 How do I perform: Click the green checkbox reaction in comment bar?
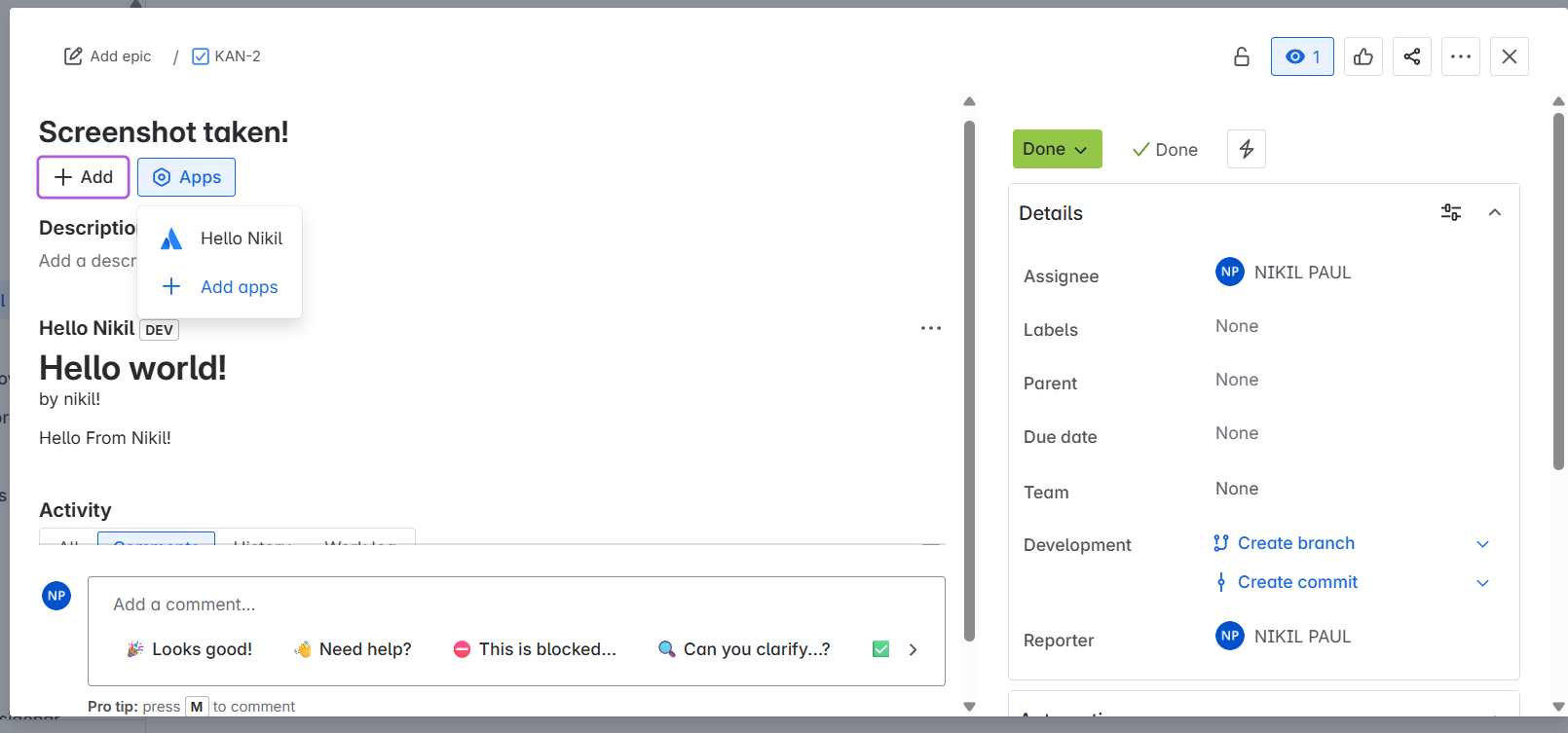point(880,648)
